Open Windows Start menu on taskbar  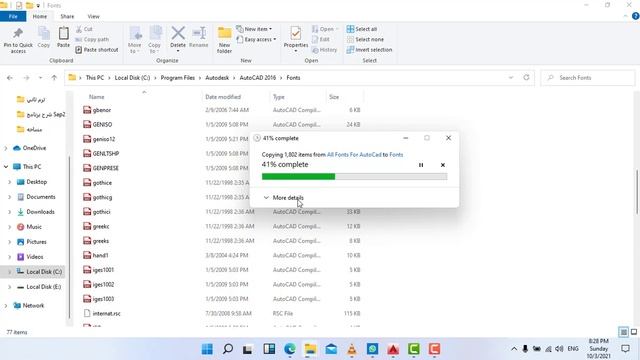(207, 349)
